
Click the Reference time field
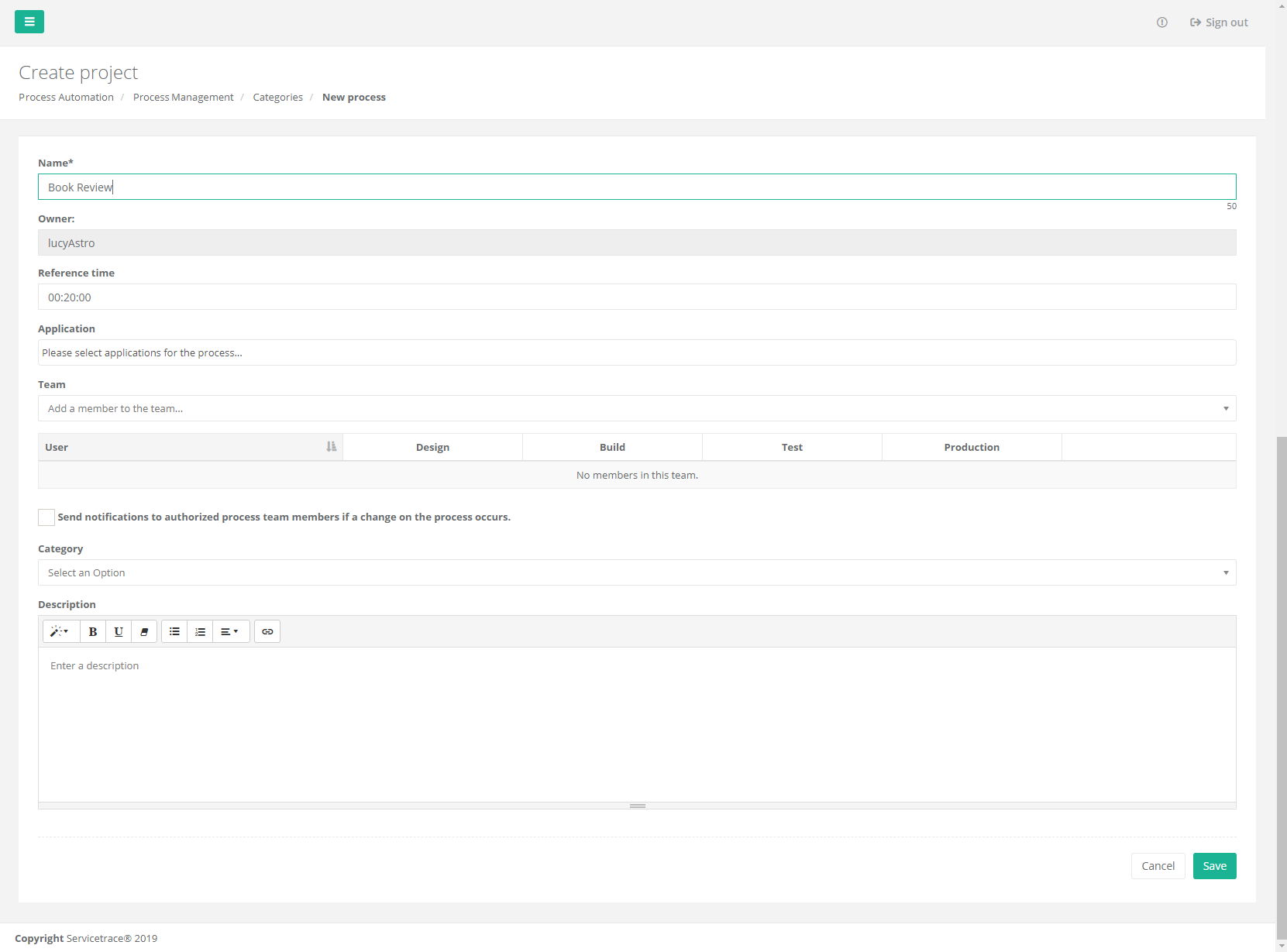click(x=637, y=297)
